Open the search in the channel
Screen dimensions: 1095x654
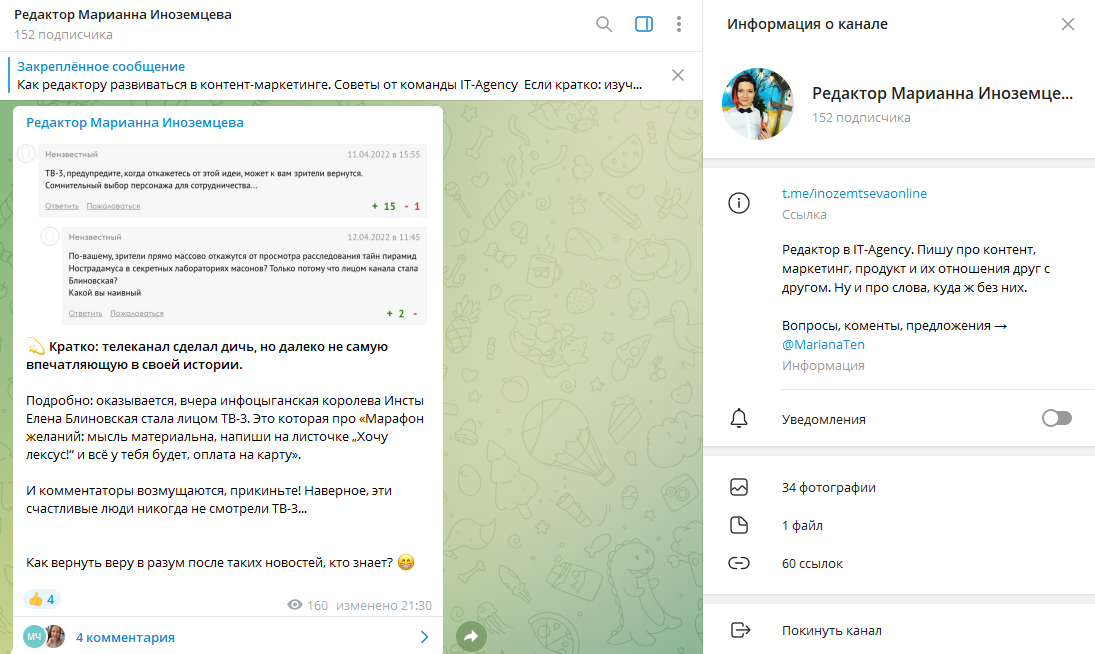pos(603,24)
